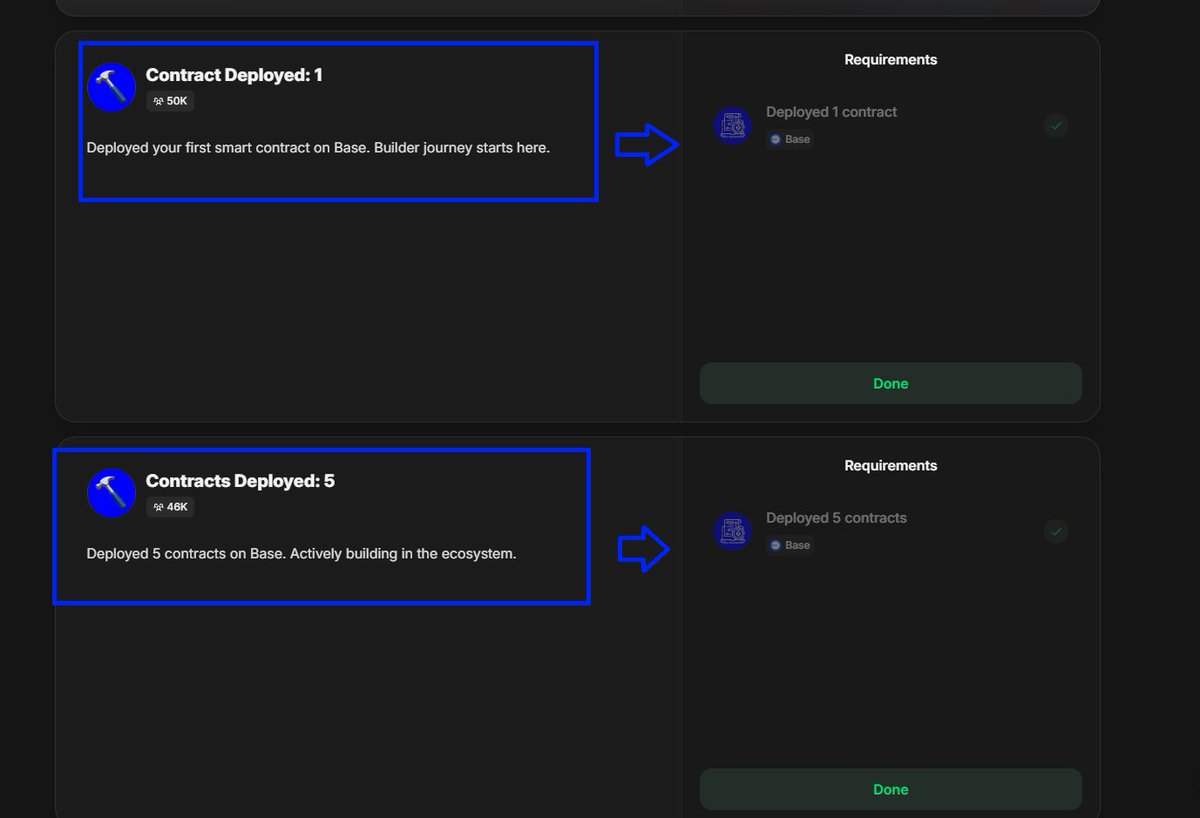Viewport: 1200px width, 818px height.
Task: Click the title Contract Deployed: 1
Action: (234, 75)
